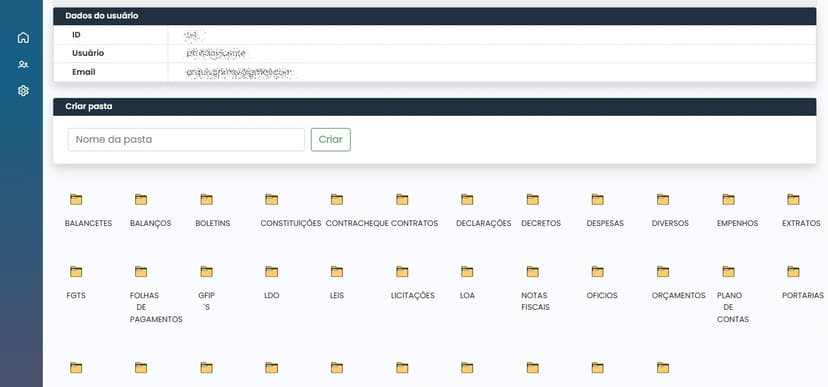Open the LDO folder icon
Viewport: 828px width, 387px height.
click(271, 272)
